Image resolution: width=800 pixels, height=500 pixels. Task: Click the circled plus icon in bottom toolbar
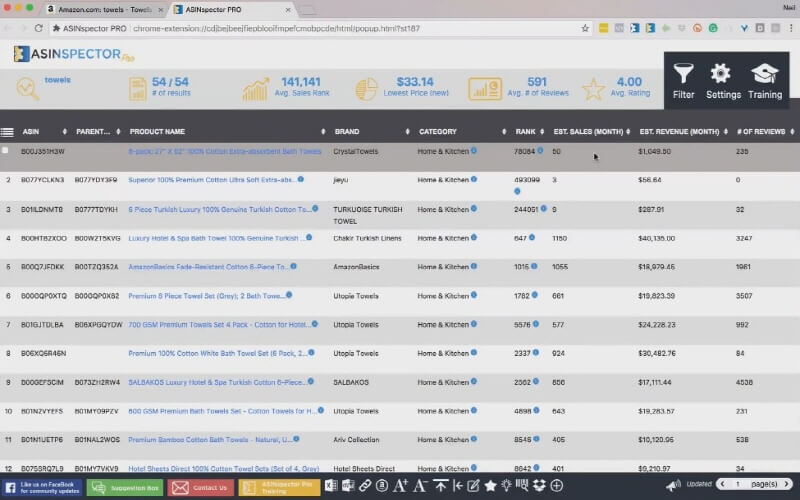pos(557,485)
